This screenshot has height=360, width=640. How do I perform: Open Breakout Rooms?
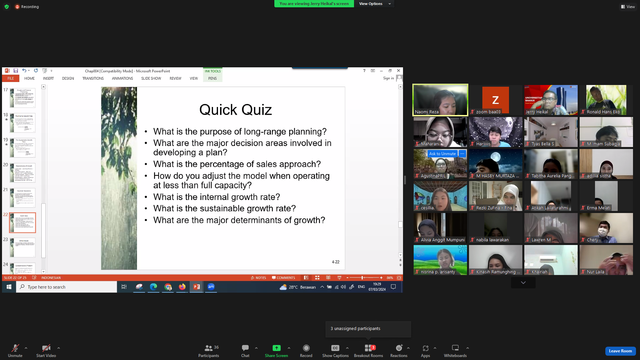[369, 350]
